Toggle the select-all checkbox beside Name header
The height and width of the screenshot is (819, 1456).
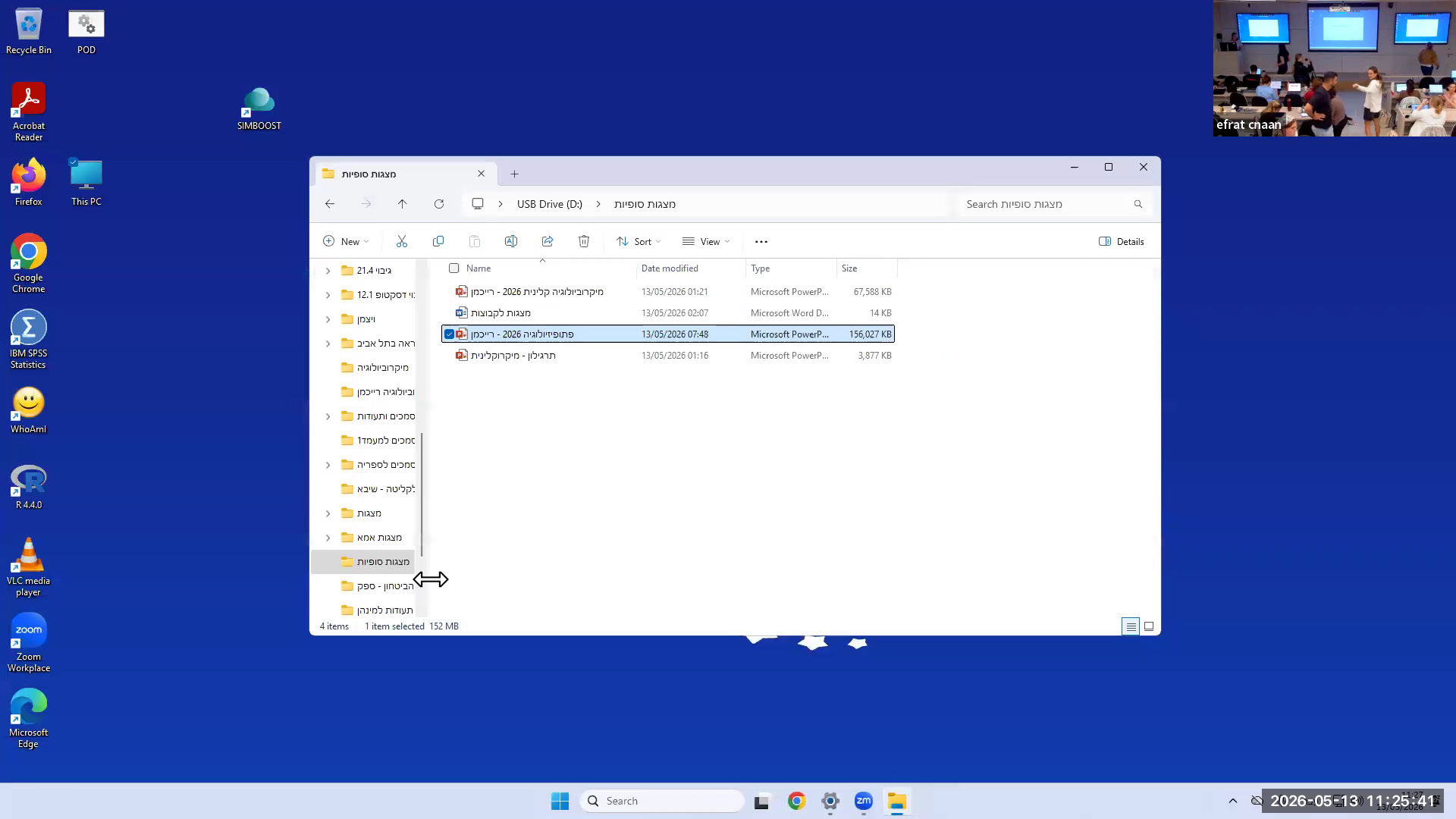point(454,268)
